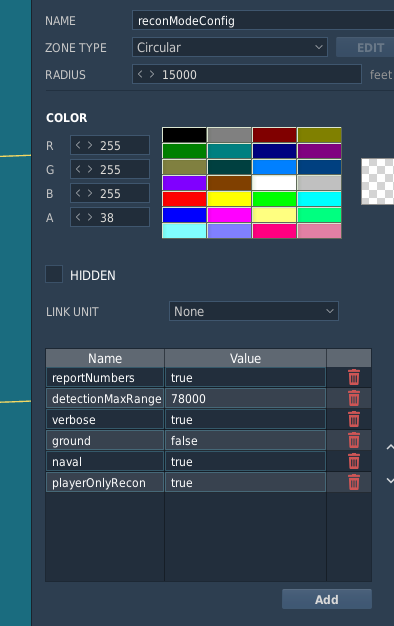Delete the playerOnlyRecon property row
Viewport: 394px width, 626px height.
[x=354, y=482]
